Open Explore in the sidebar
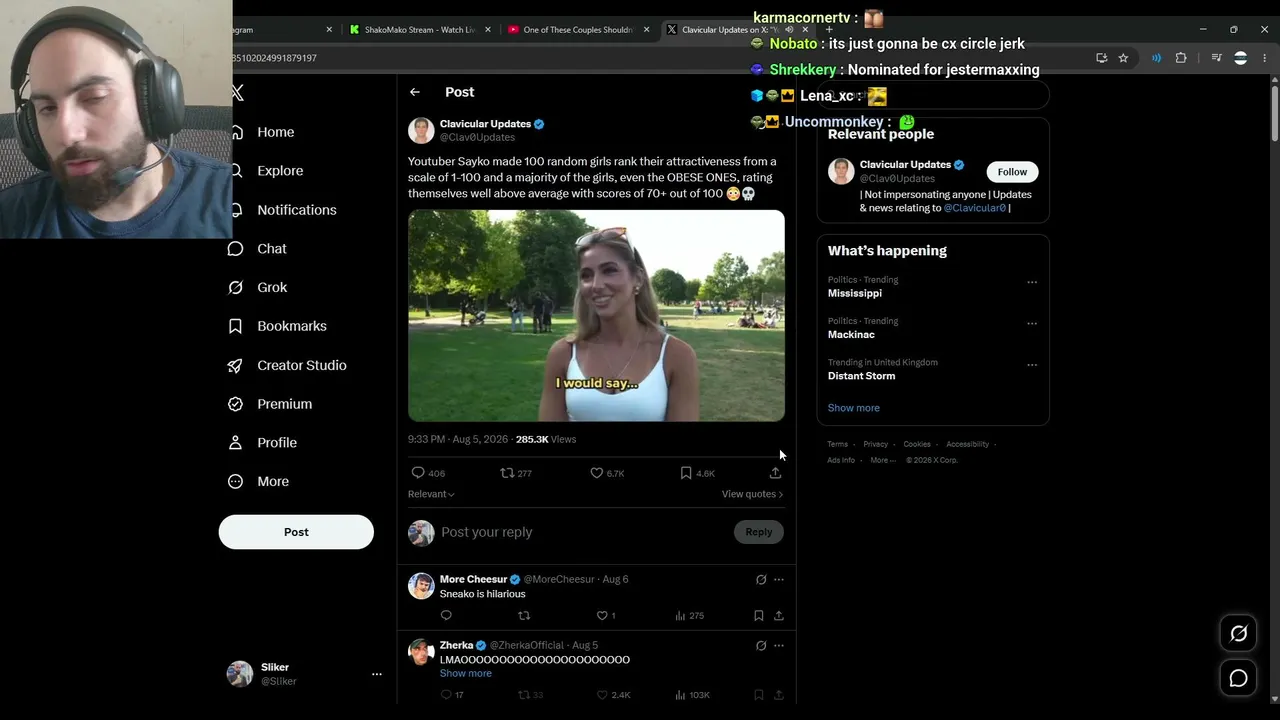The image size is (1280, 720). tap(266, 171)
